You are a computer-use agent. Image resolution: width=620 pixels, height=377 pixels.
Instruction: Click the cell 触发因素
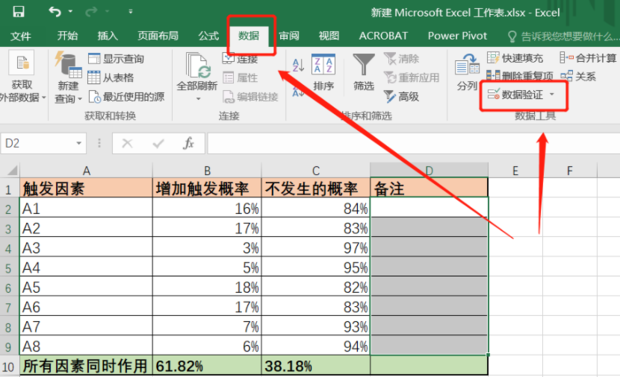(x=86, y=188)
